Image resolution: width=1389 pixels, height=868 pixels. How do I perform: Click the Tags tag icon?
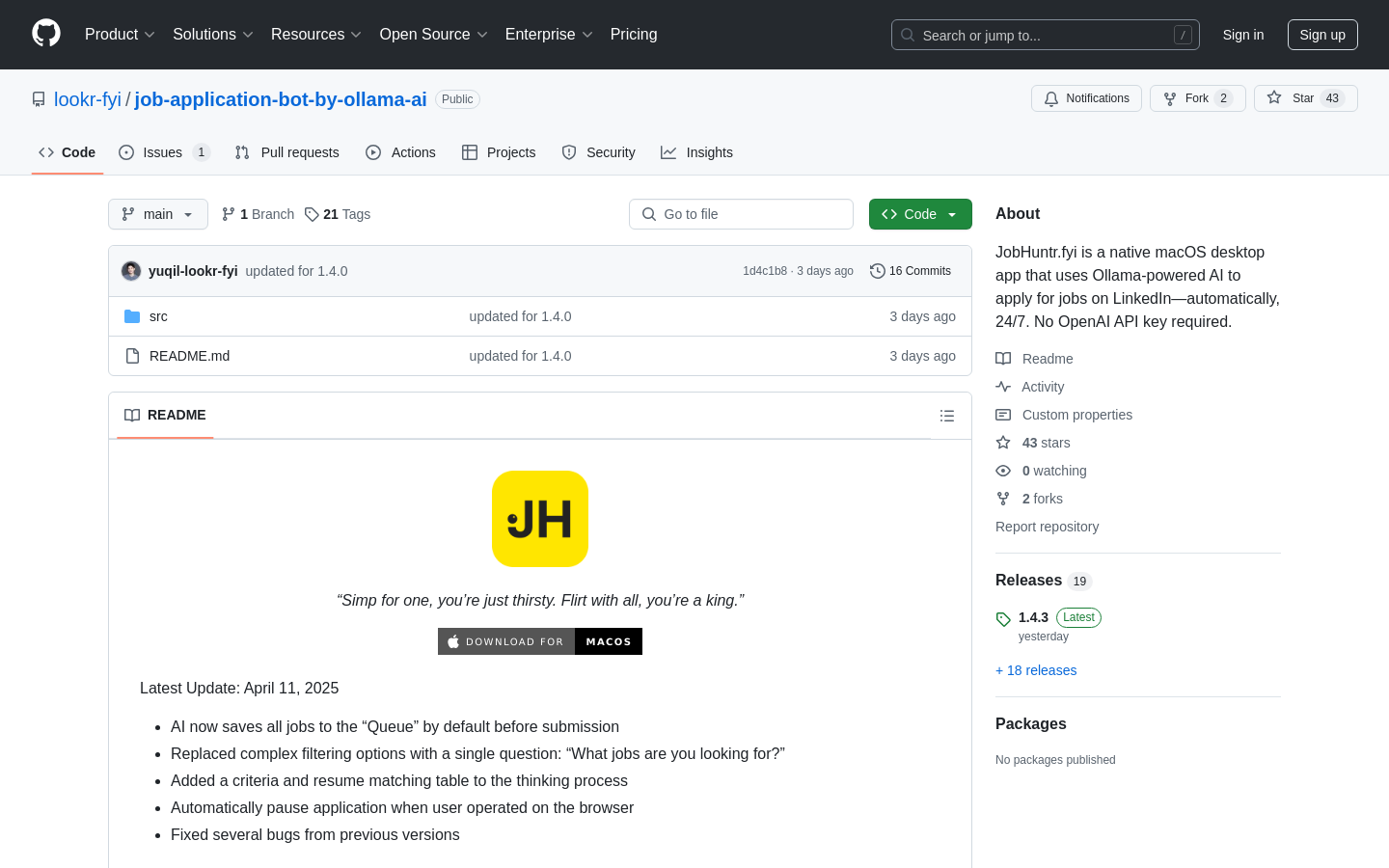[x=312, y=214]
